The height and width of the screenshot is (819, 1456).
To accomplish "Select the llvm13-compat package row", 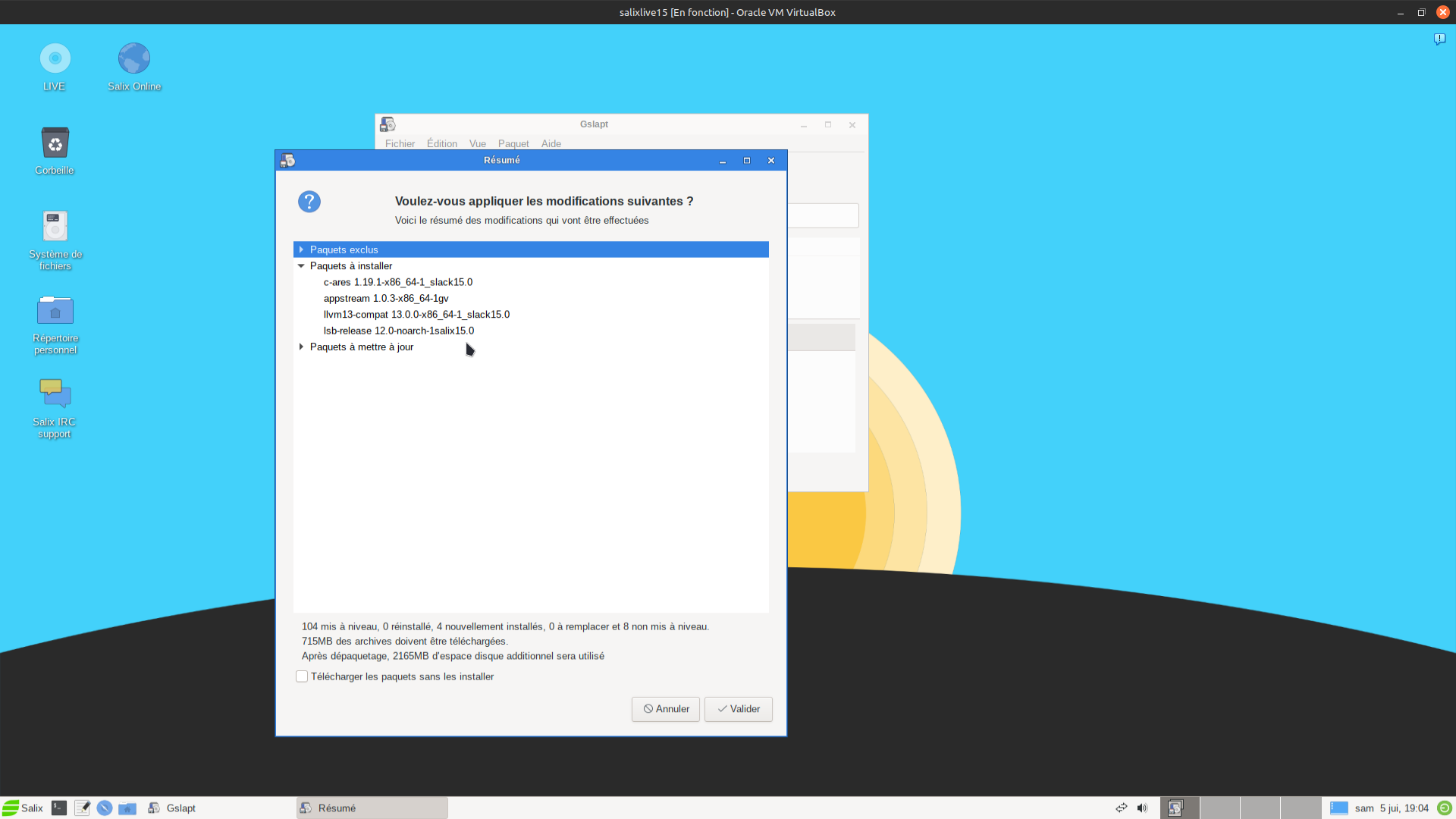I will [416, 315].
